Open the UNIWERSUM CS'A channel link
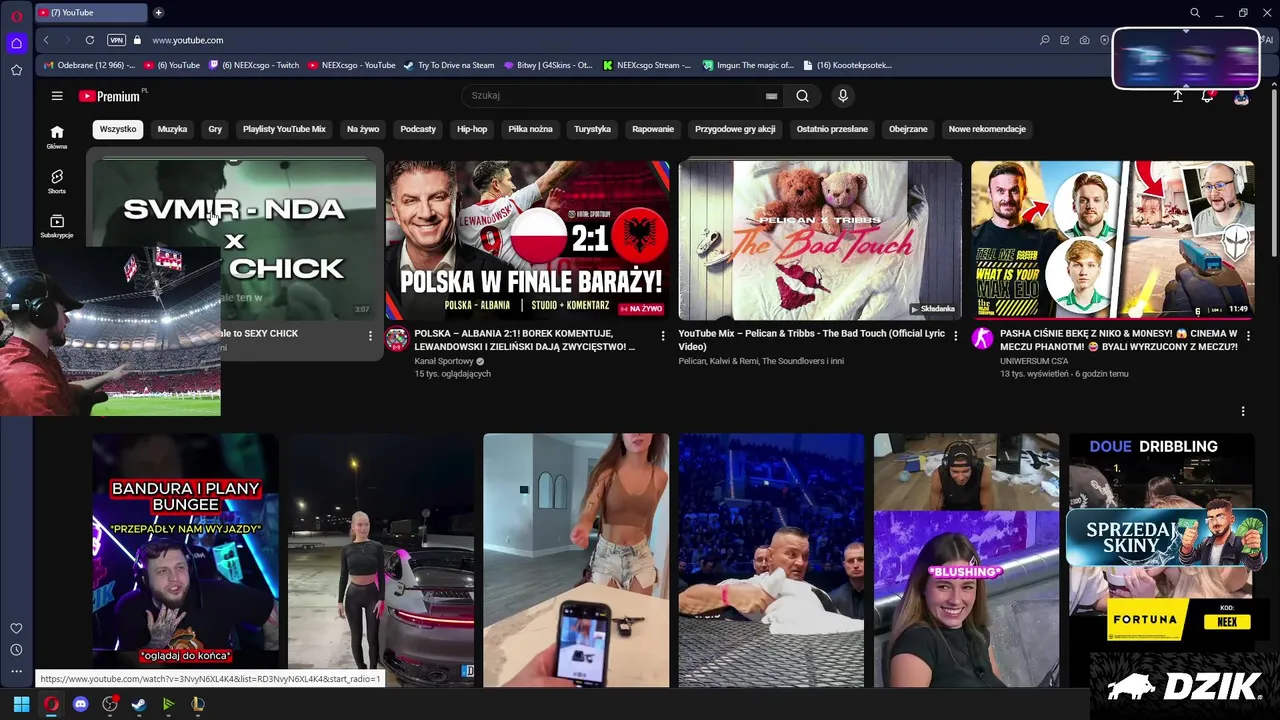Screen dimensions: 1280x720 click(x=1034, y=361)
